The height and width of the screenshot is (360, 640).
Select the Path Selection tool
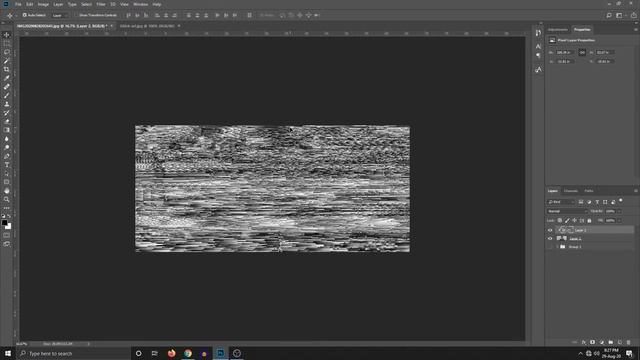click(7, 173)
